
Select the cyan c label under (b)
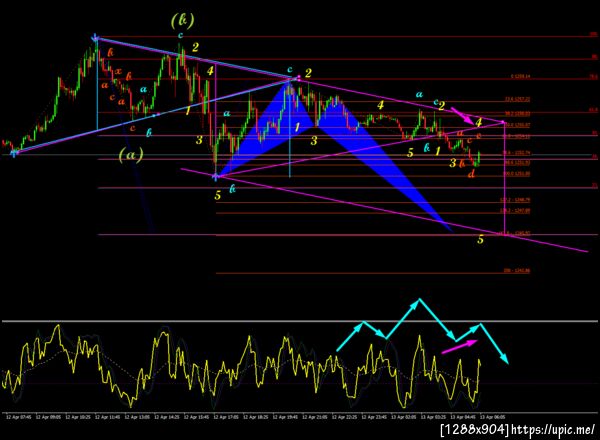tap(181, 35)
